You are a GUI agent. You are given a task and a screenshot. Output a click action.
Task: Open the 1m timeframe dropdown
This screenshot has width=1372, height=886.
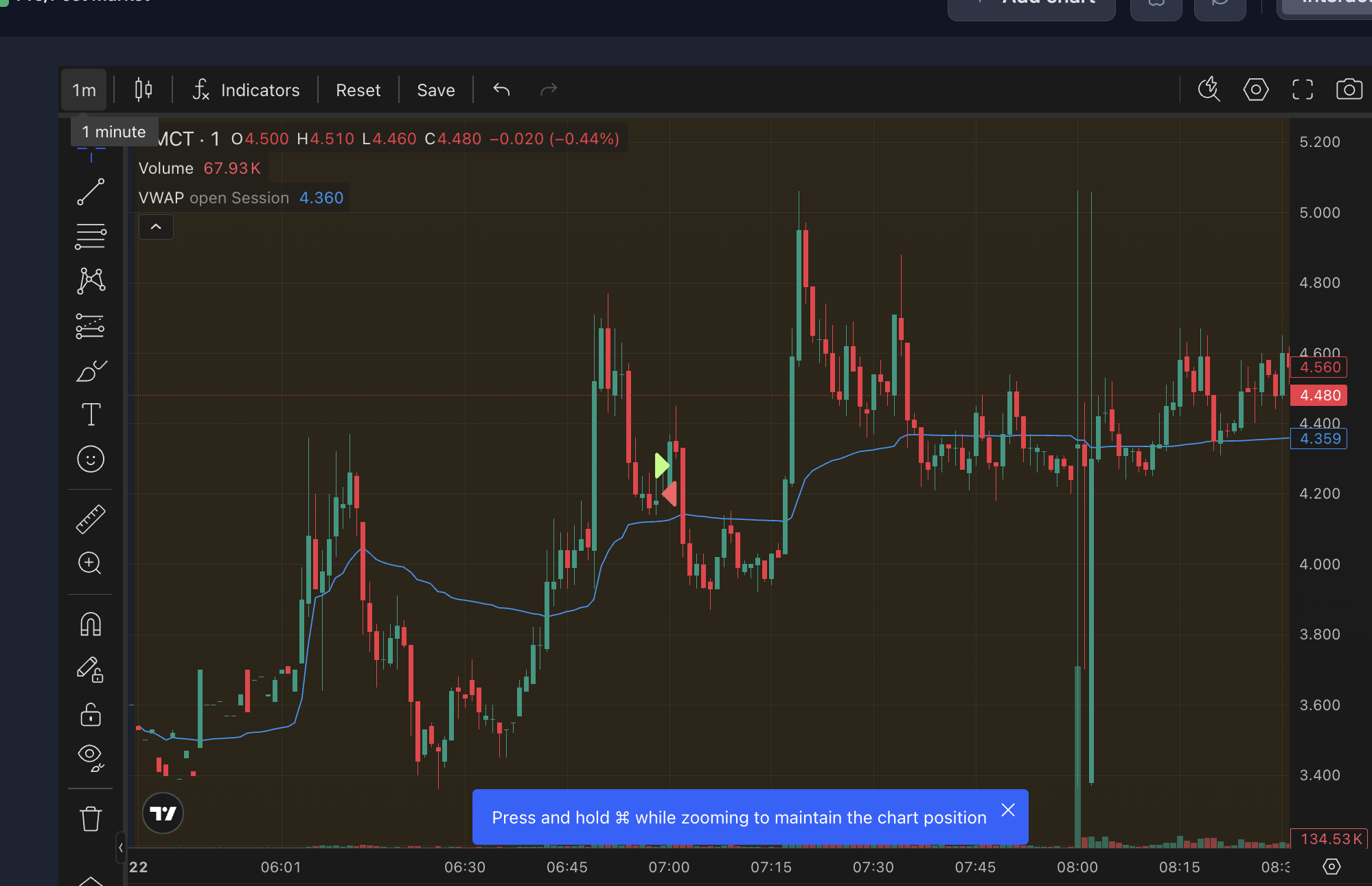84,90
